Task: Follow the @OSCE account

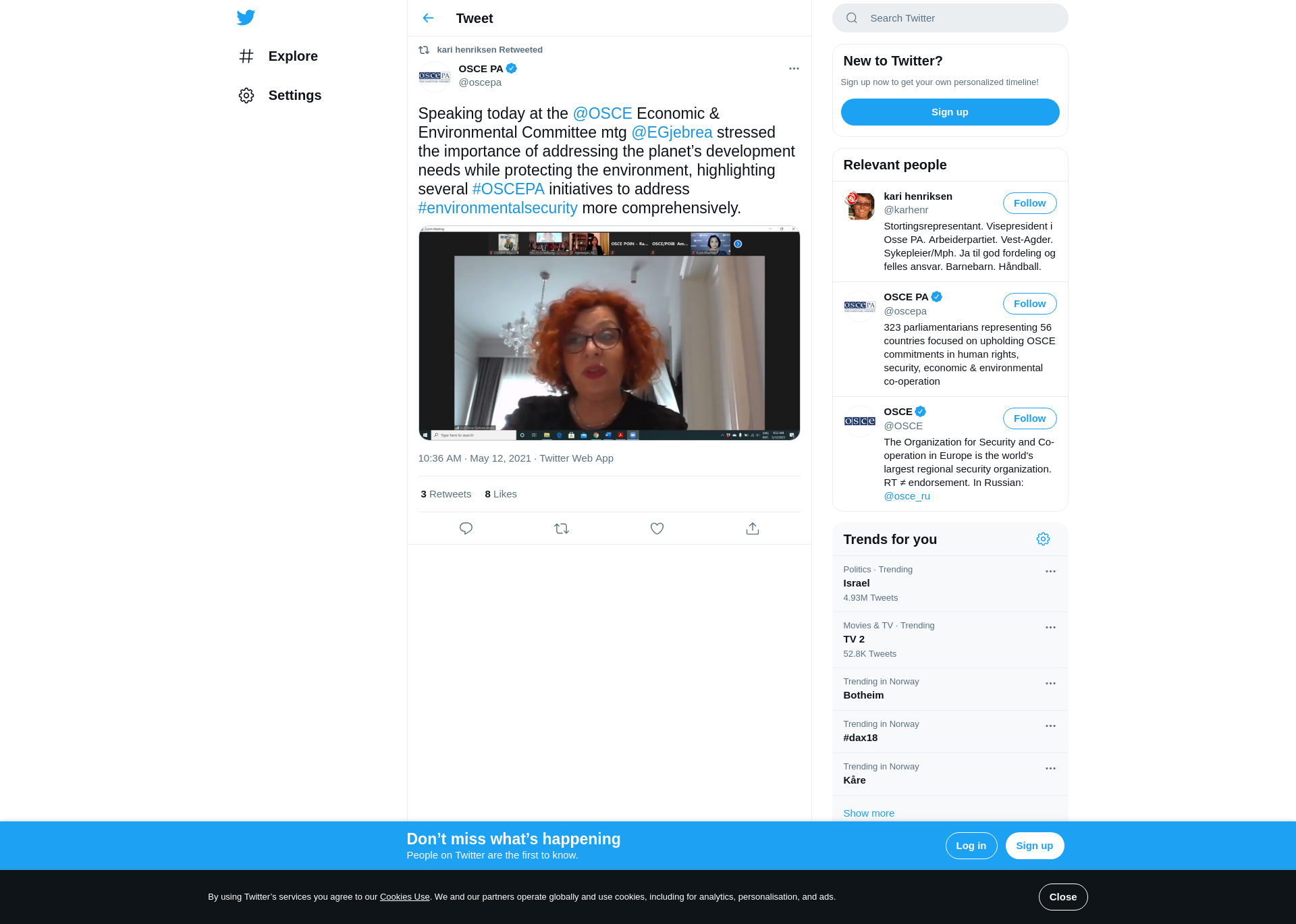Action: click(x=1029, y=418)
